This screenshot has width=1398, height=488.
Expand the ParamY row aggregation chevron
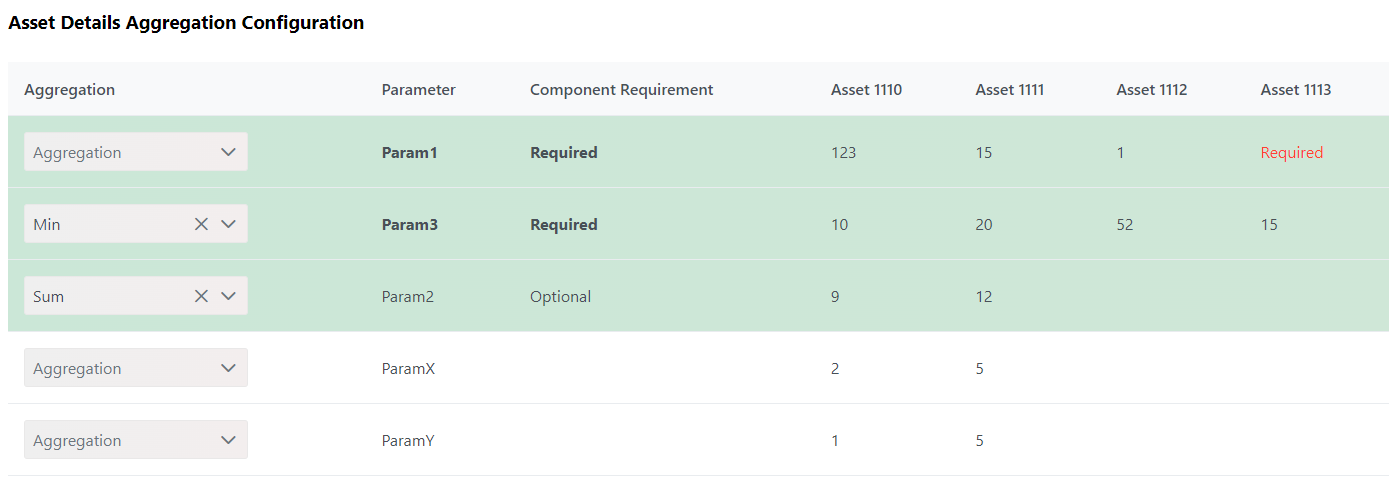point(228,440)
